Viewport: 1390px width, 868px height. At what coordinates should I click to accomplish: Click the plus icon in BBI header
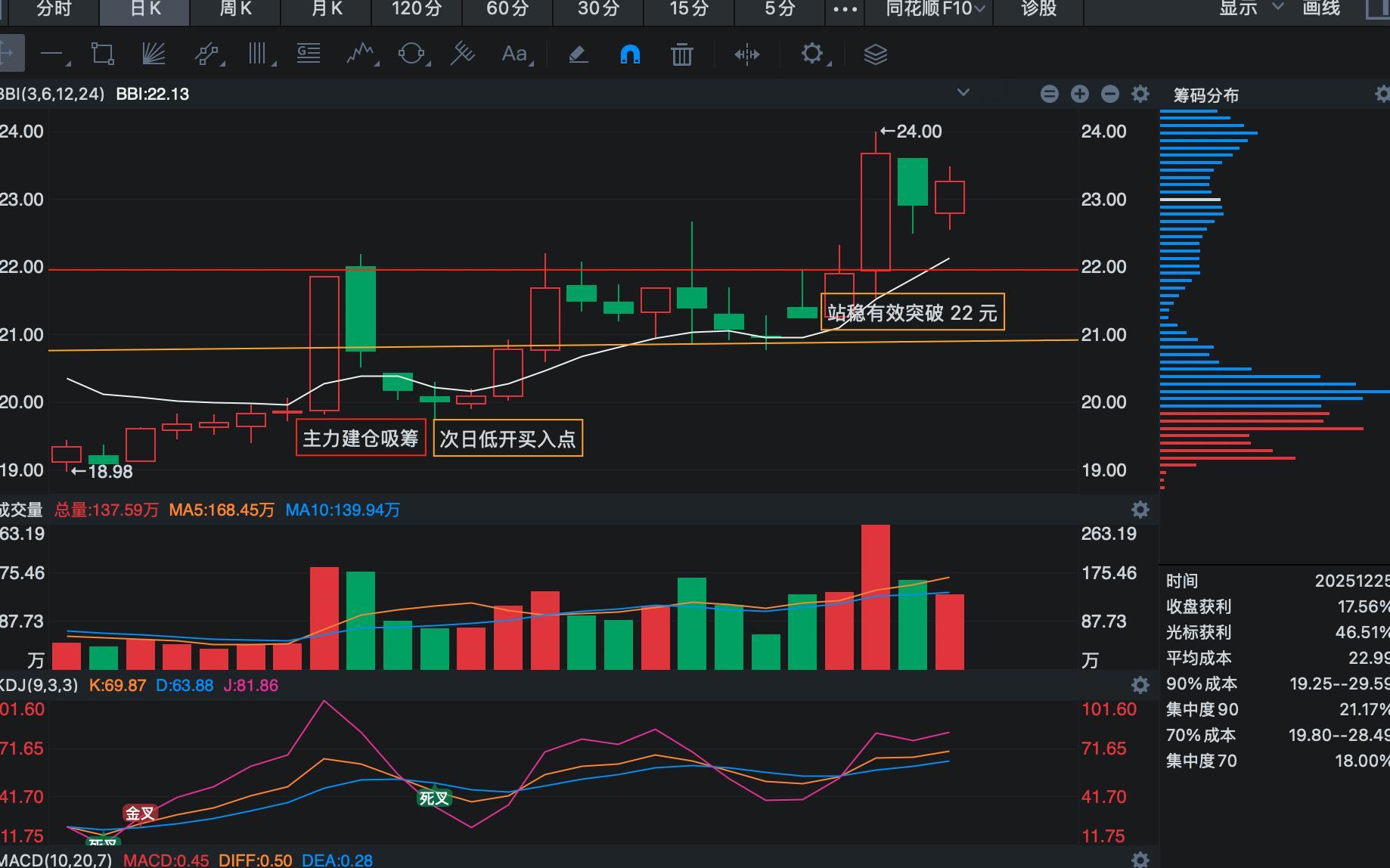pos(1079,94)
